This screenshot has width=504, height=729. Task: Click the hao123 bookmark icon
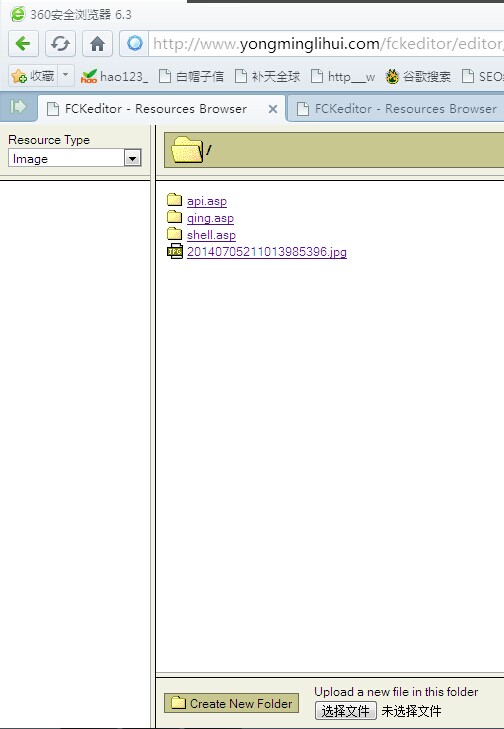(x=89, y=76)
